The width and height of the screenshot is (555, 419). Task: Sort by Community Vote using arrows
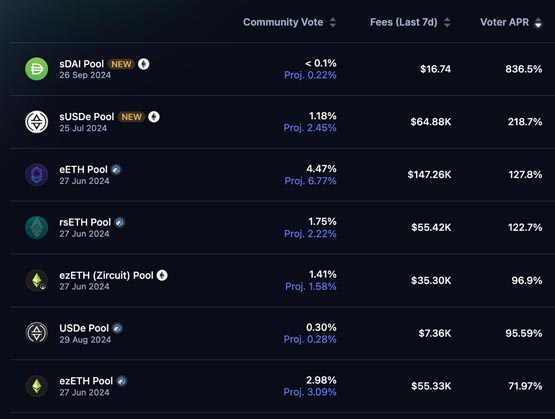[332, 22]
